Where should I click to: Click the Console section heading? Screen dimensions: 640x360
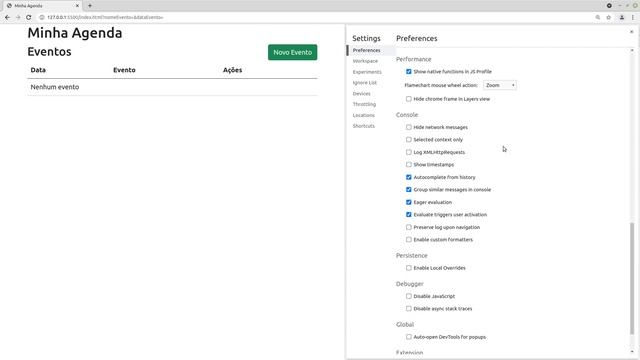point(407,115)
